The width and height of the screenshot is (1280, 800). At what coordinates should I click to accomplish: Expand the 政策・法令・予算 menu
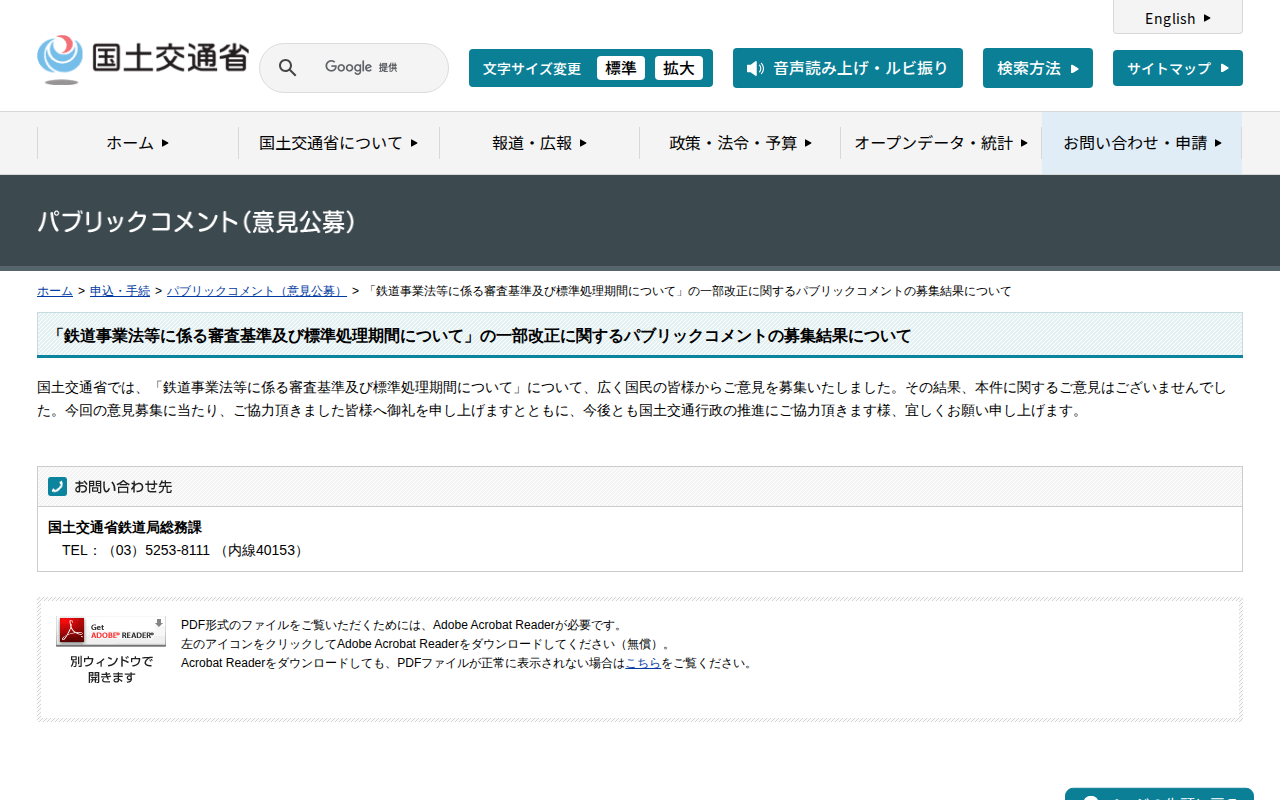tap(740, 143)
